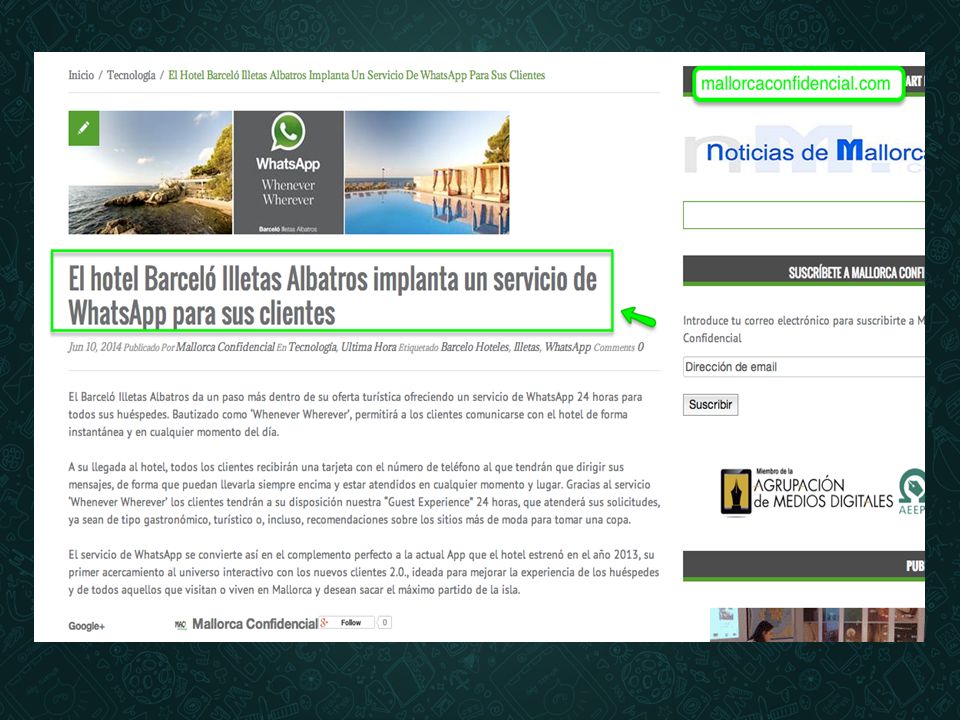960x720 pixels.
Task: Open the Agrupación de Medios Digitales badge
Action: [807, 492]
